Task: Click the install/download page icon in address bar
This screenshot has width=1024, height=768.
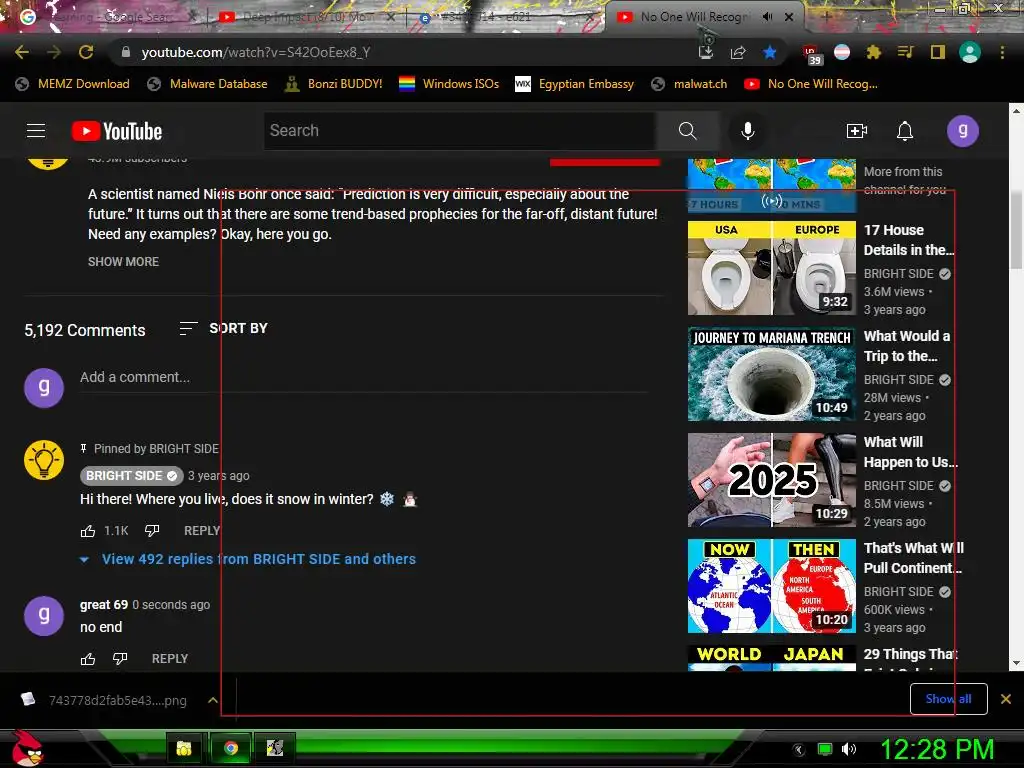Action: [706, 52]
